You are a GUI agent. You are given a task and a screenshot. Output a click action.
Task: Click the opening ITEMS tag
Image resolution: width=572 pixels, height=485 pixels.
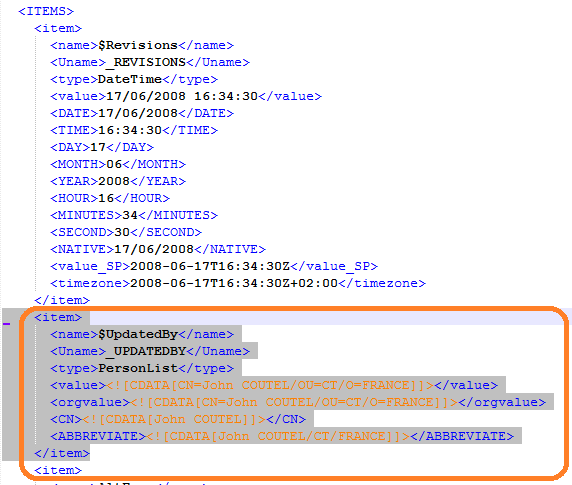point(46,11)
